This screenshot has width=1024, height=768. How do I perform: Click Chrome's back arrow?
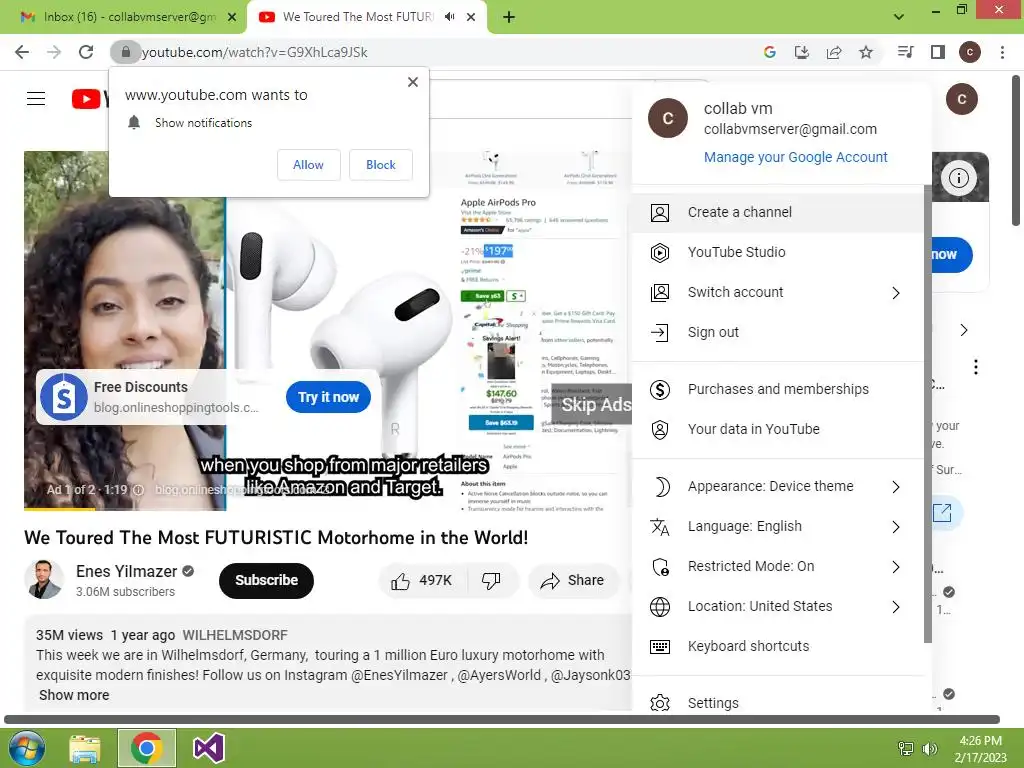(x=22, y=52)
